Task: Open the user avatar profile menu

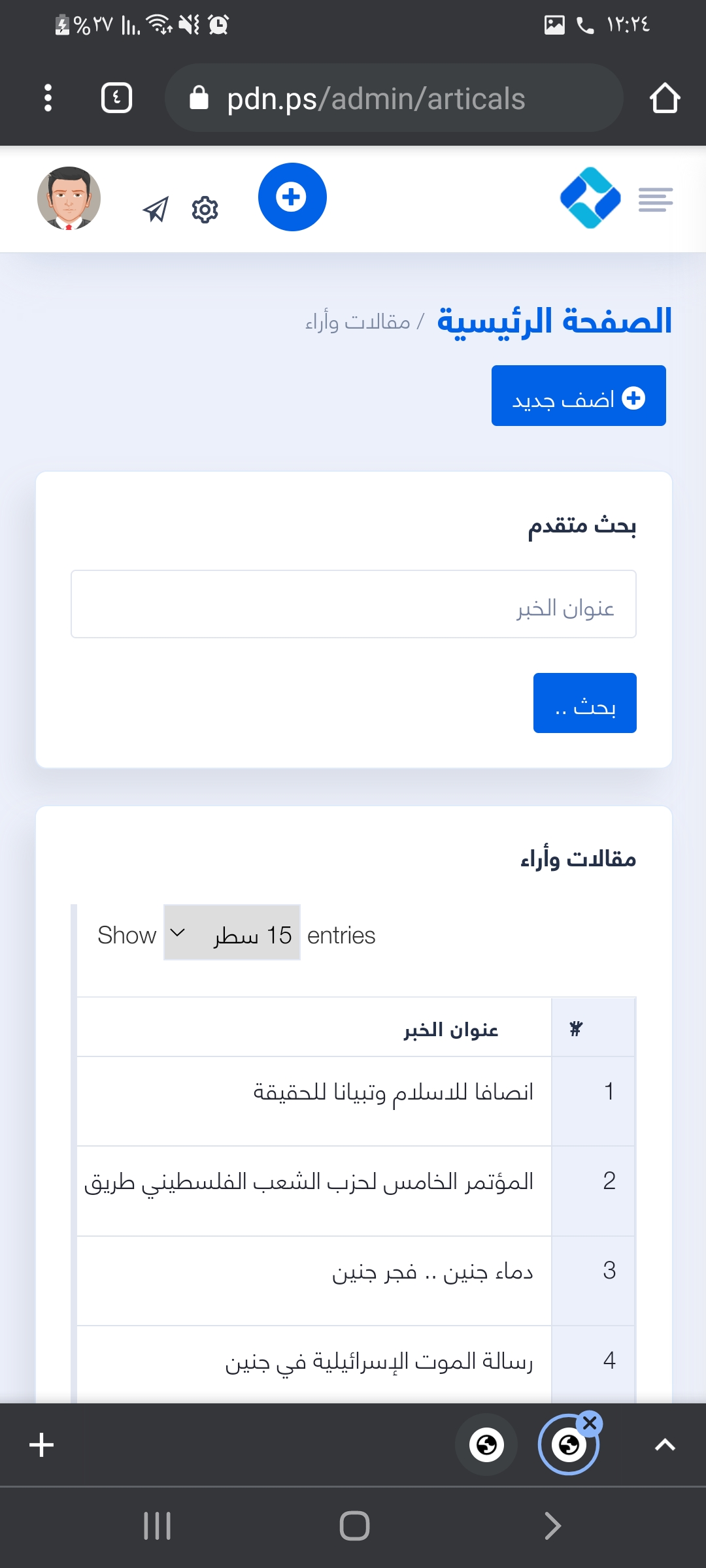Action: 69,198
